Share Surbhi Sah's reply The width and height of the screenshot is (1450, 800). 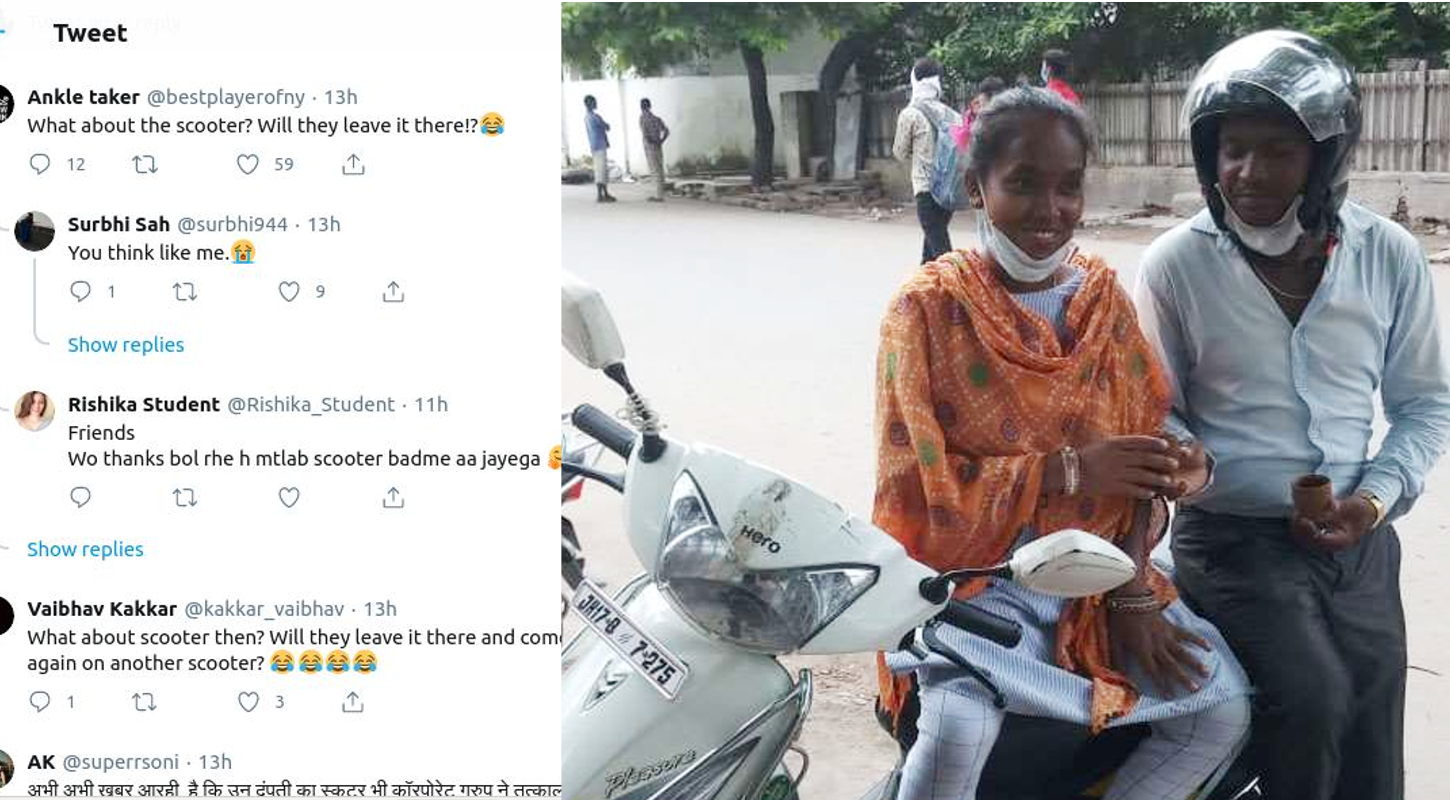(393, 291)
